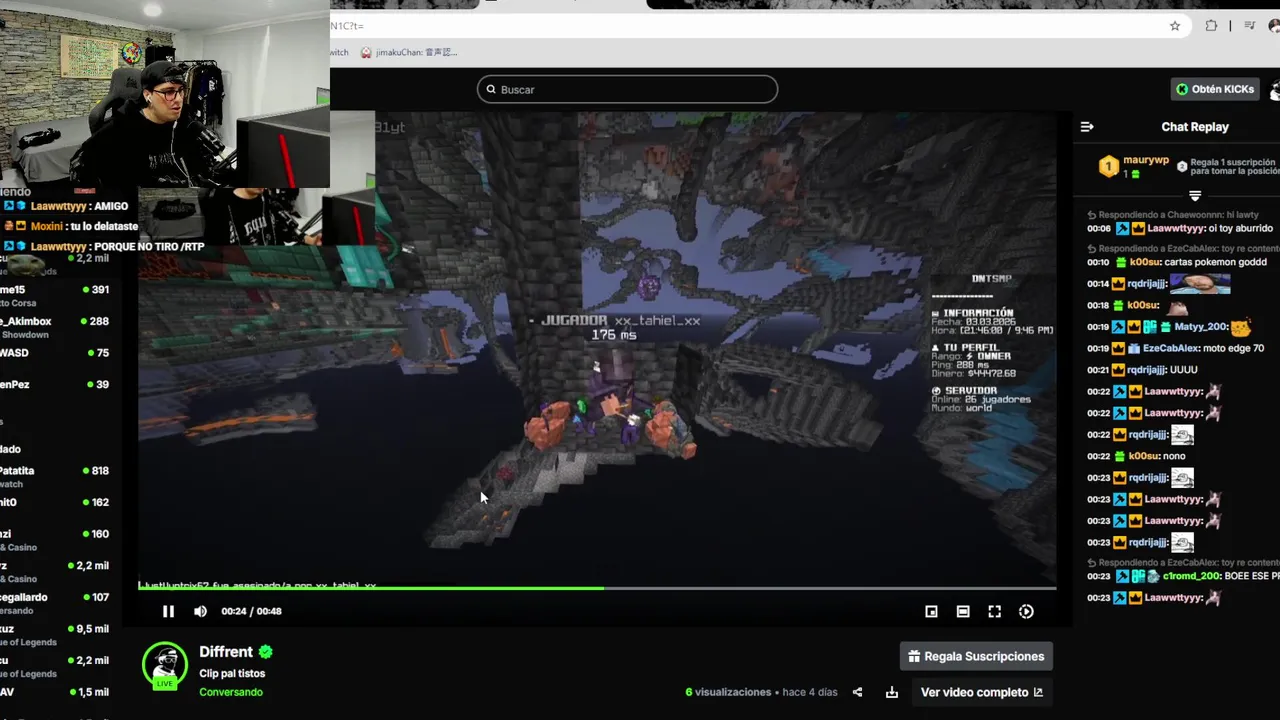The width and height of the screenshot is (1280, 720).
Task: Download the clip via download icon
Action: point(892,692)
